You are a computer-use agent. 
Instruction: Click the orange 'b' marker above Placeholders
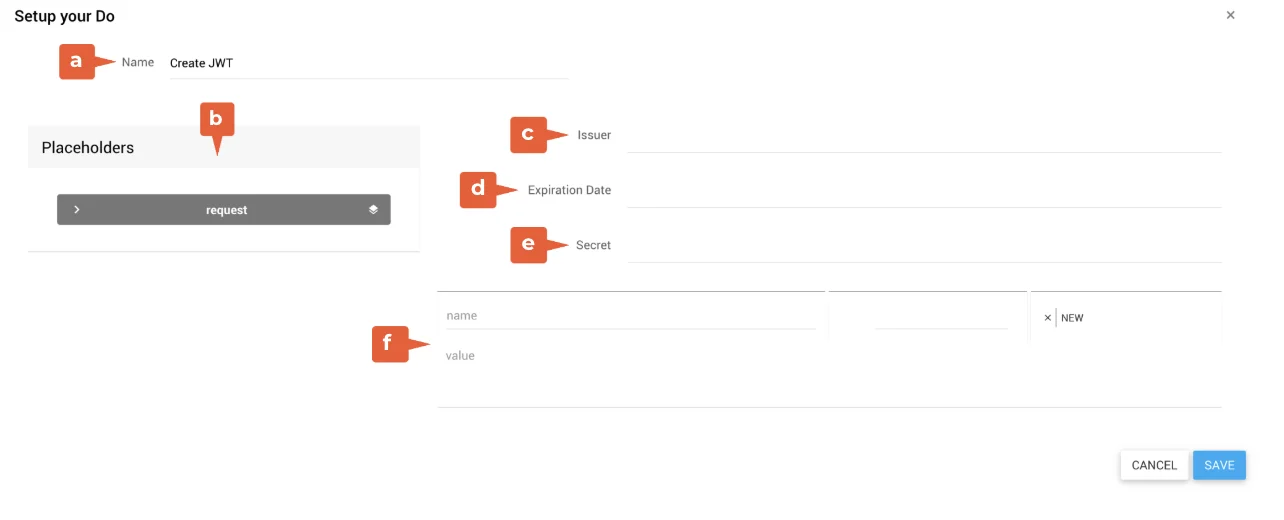tap(217, 121)
